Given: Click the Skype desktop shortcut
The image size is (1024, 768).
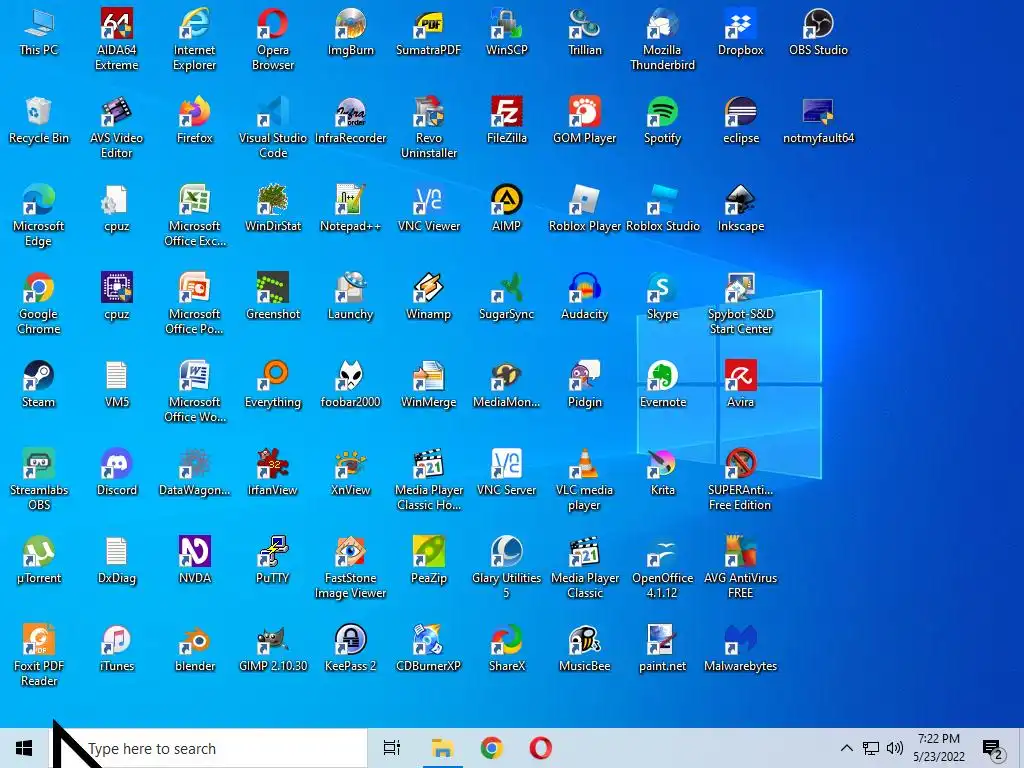Looking at the screenshot, I should point(662,297).
